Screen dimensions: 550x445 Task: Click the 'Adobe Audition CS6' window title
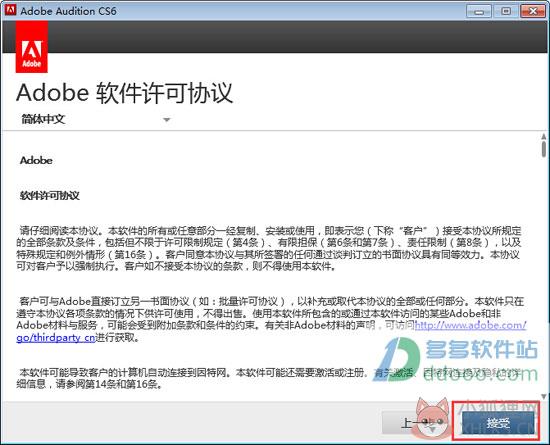[x=68, y=11]
